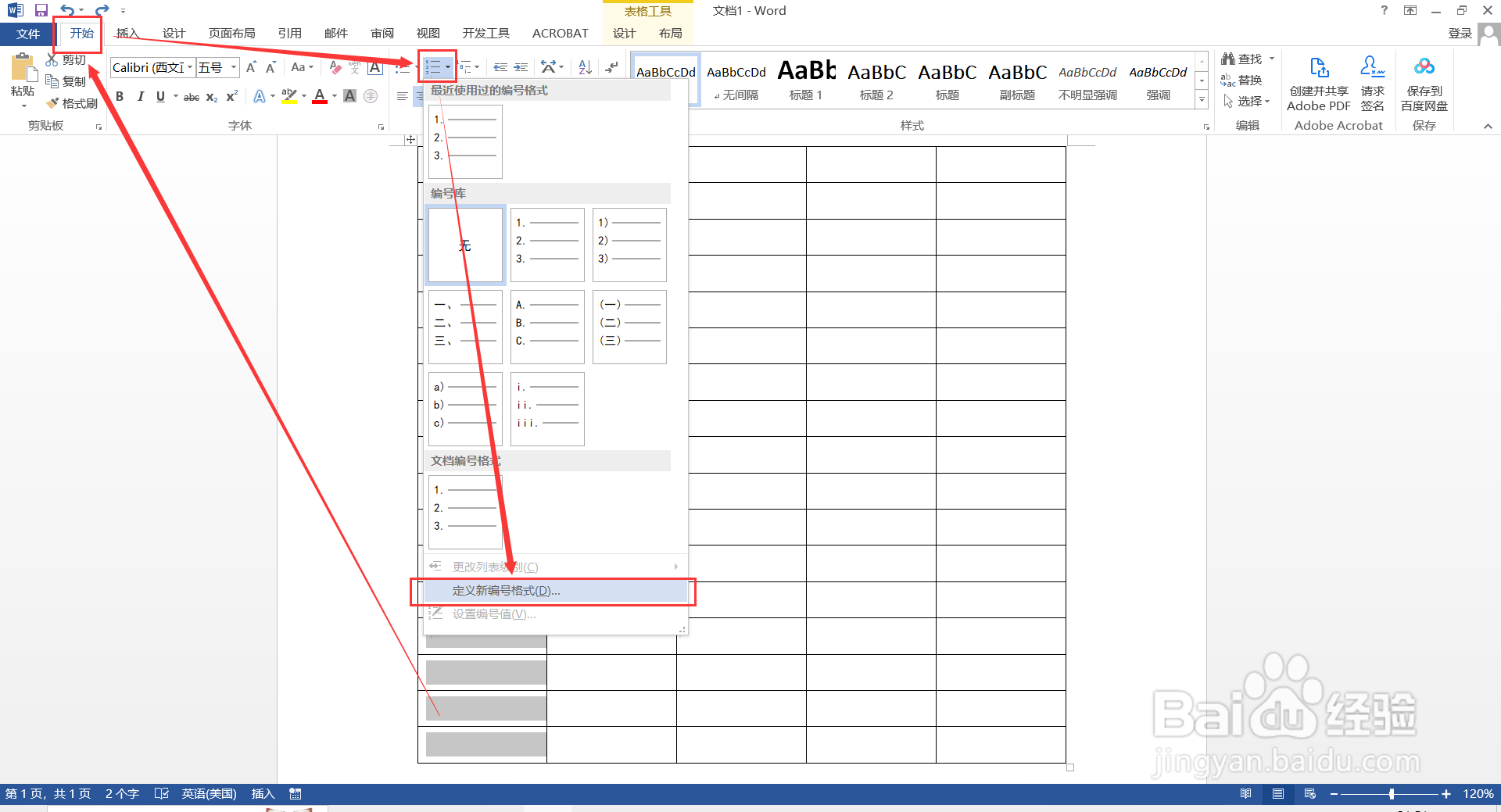Image resolution: width=1501 pixels, height=812 pixels.
Task: Open the Select (选择) dropdown
Action: [x=1246, y=102]
